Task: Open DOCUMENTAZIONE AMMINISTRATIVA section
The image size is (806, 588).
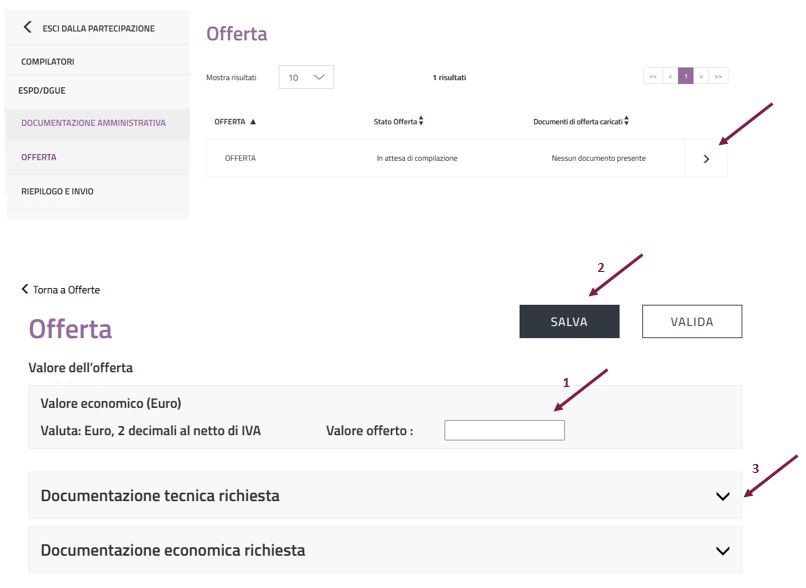Action: pos(93,123)
